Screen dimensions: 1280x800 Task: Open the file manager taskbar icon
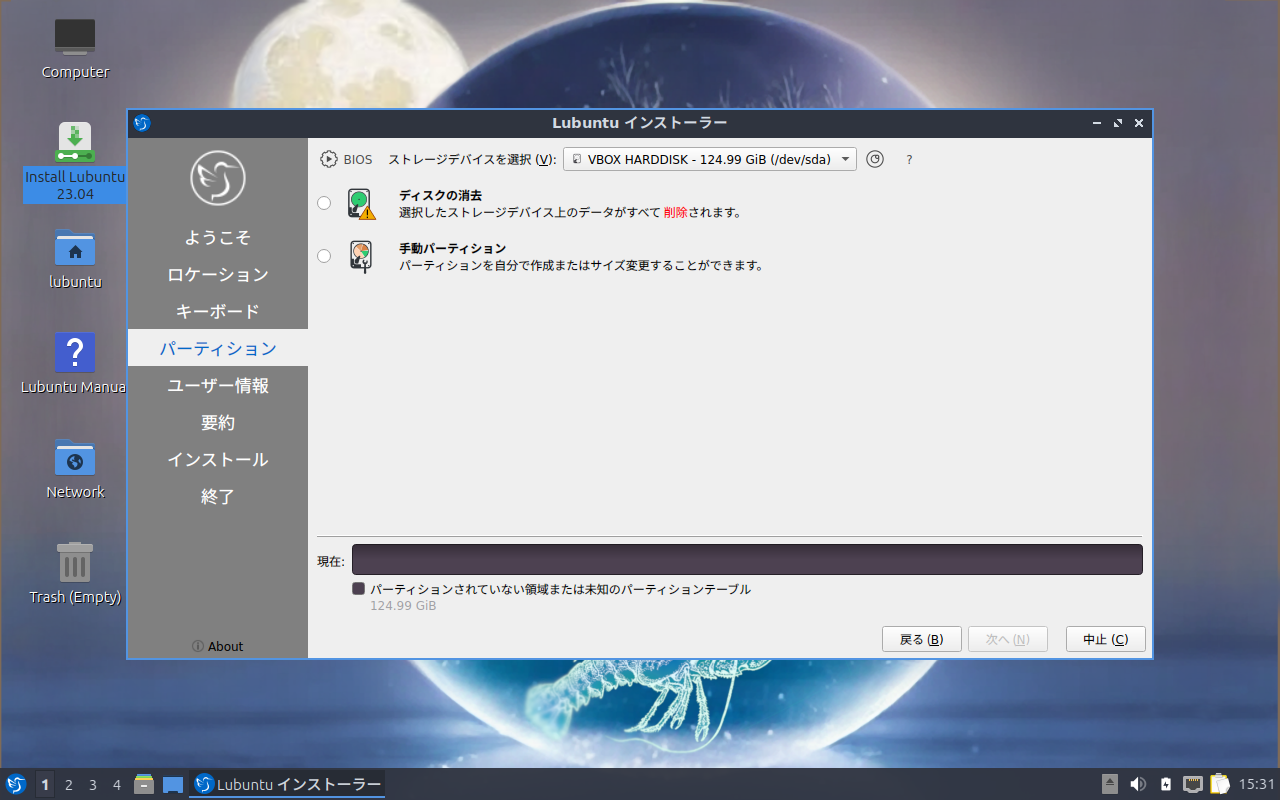pos(144,784)
